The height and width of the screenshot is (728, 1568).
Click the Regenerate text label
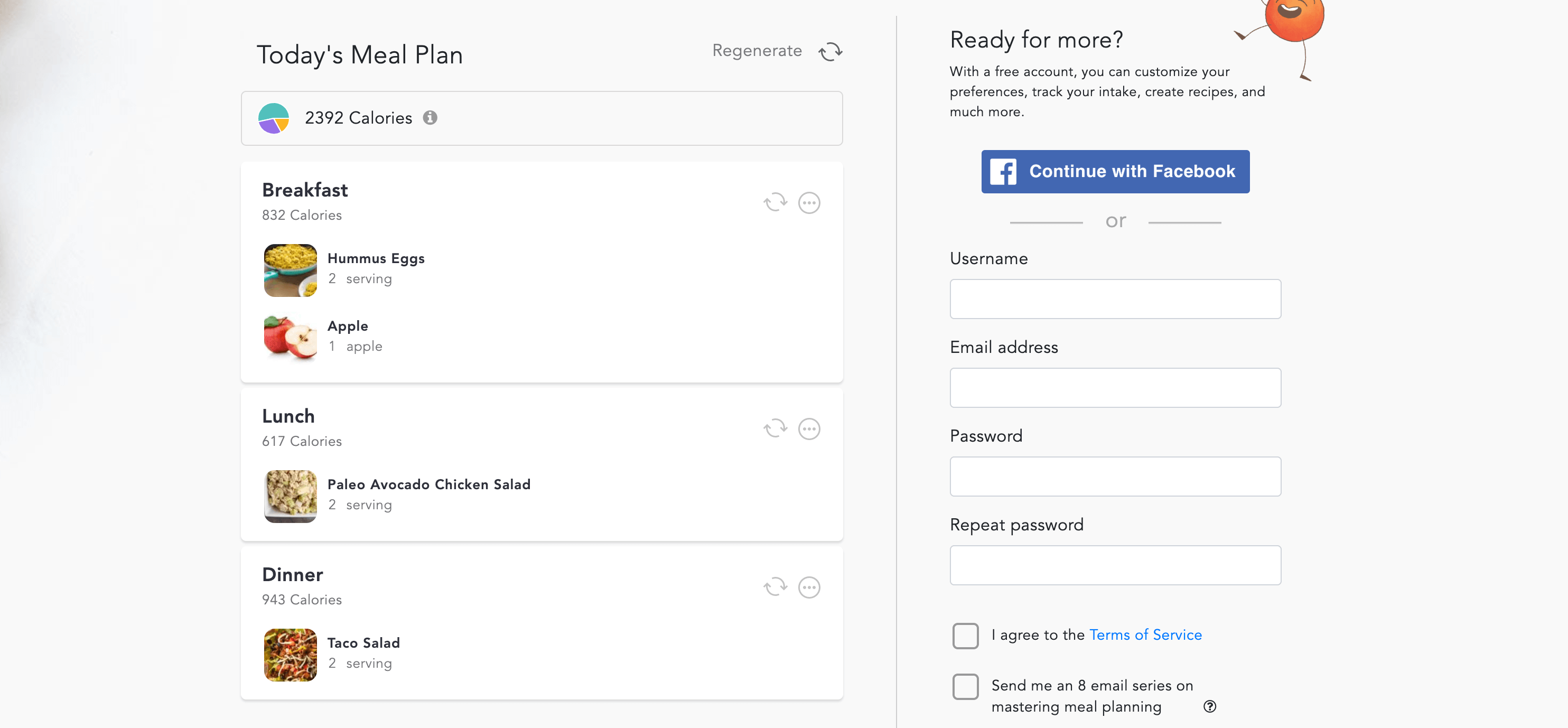pos(757,51)
